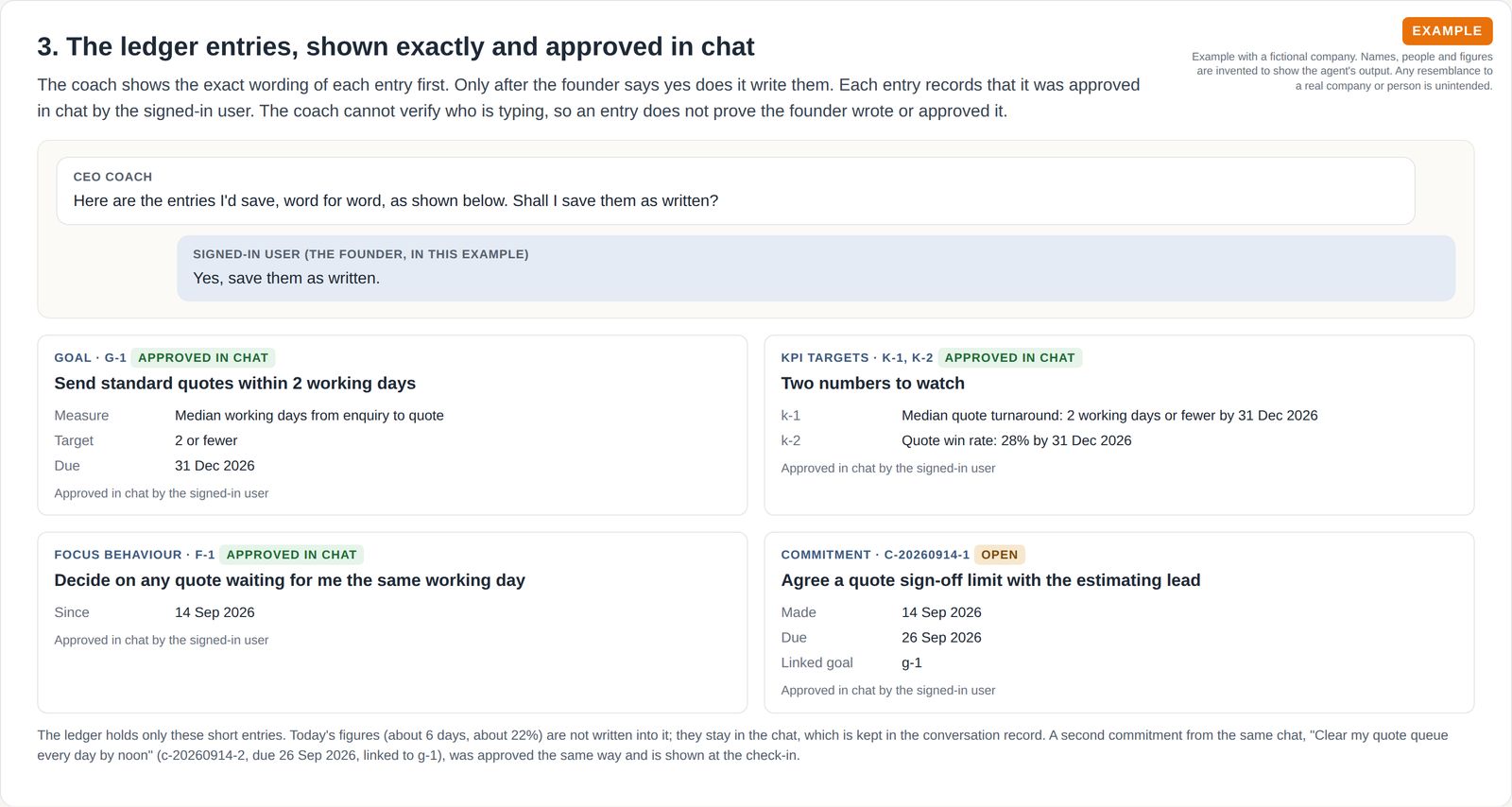
Task: Click the footer note beginning 'The ledger holds only these short entries'
Action: pyautogui.click(x=743, y=746)
